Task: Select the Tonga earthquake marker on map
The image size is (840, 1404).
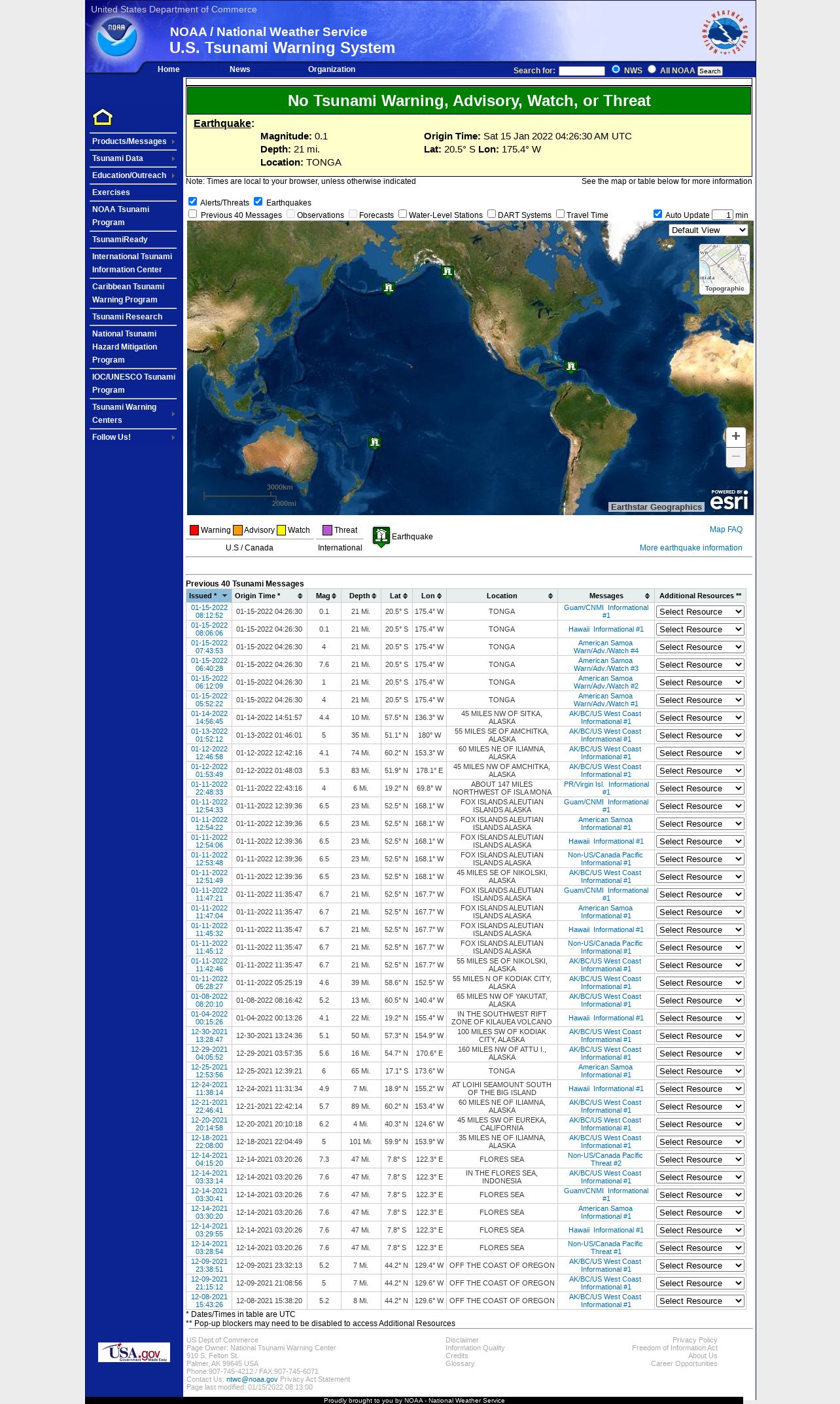Action: (x=374, y=443)
